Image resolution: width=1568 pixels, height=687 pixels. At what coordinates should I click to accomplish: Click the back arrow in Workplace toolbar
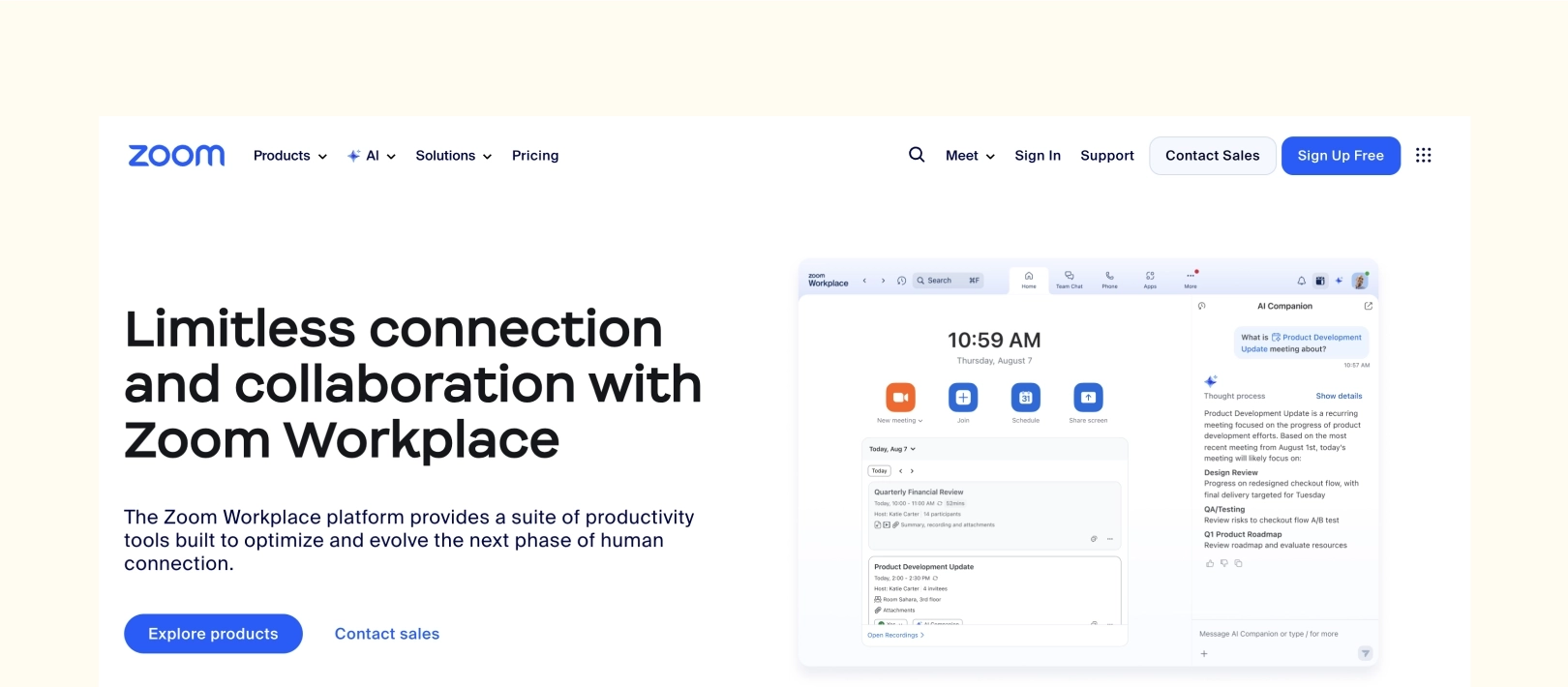click(864, 281)
